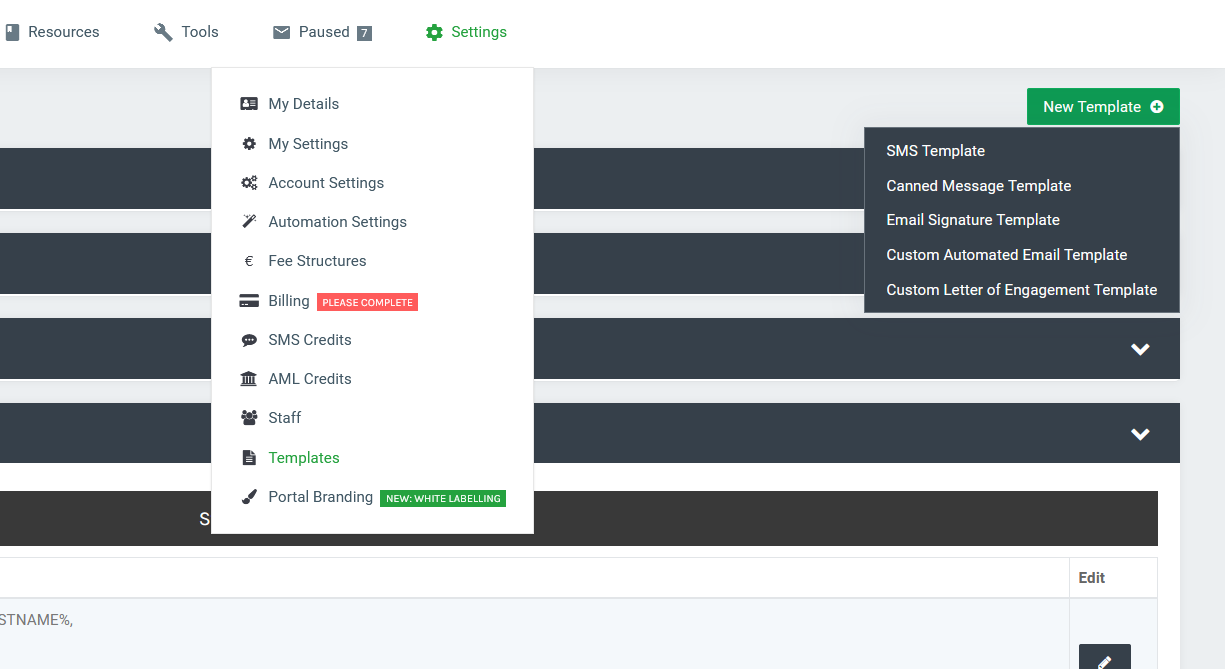Image resolution: width=1225 pixels, height=669 pixels.
Task: Click chevron on the section above the table
Action: [1140, 434]
